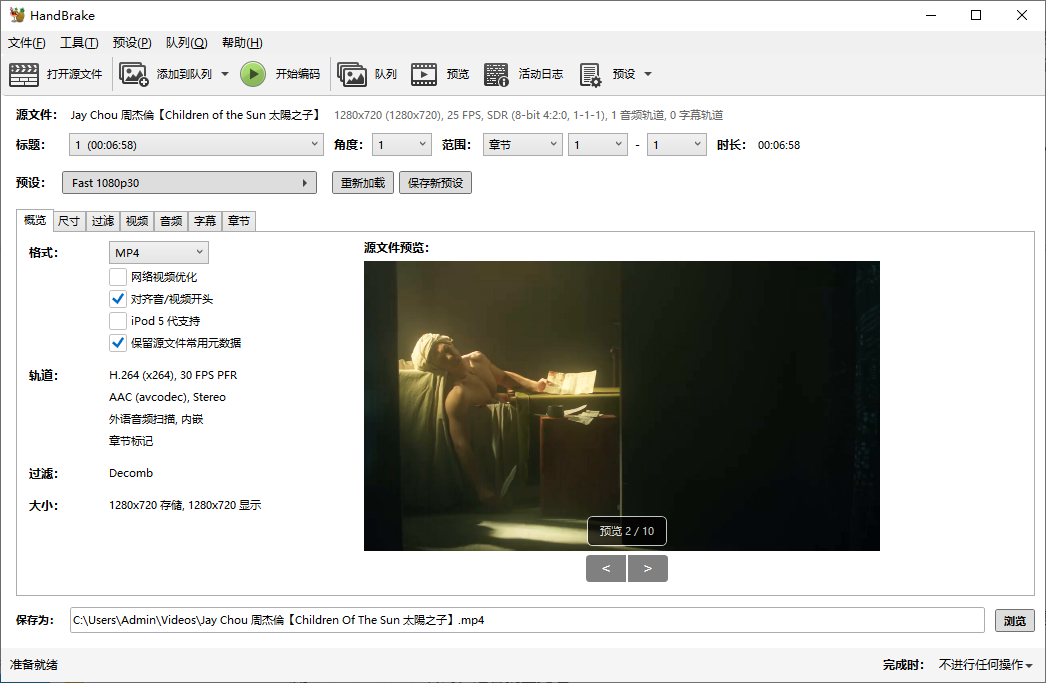Click the 保存新预设 button
This screenshot has width=1046, height=683.
coord(436,183)
